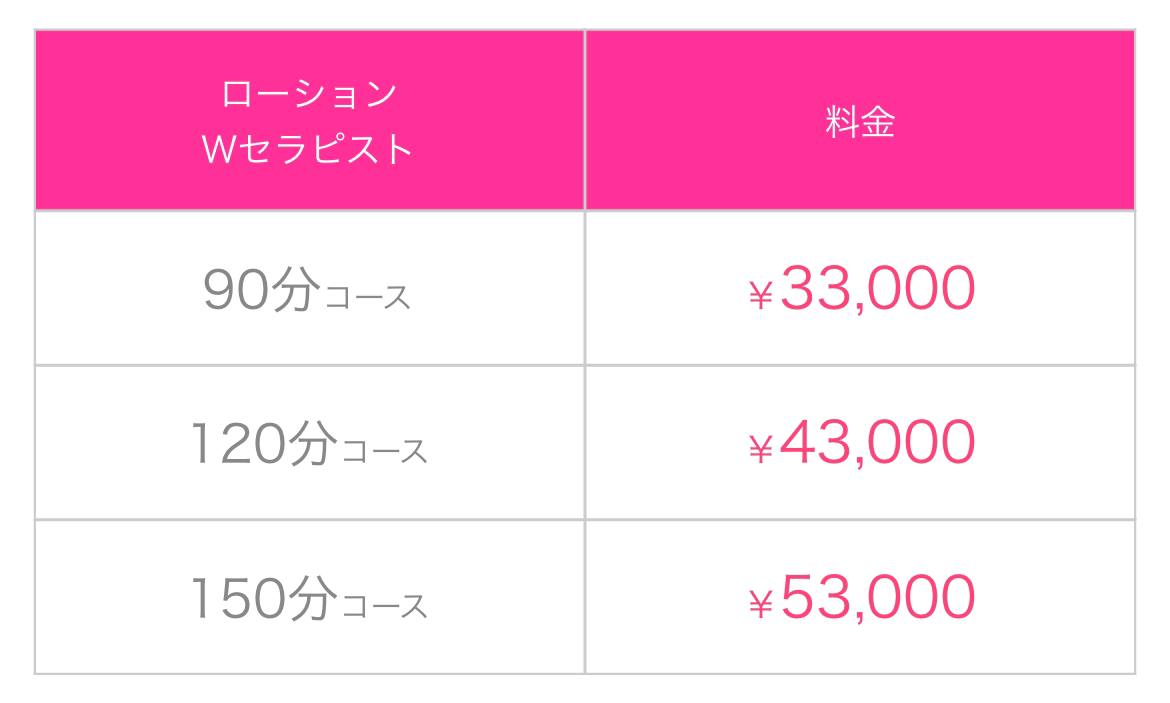Select the 料金 column header

coord(860,120)
